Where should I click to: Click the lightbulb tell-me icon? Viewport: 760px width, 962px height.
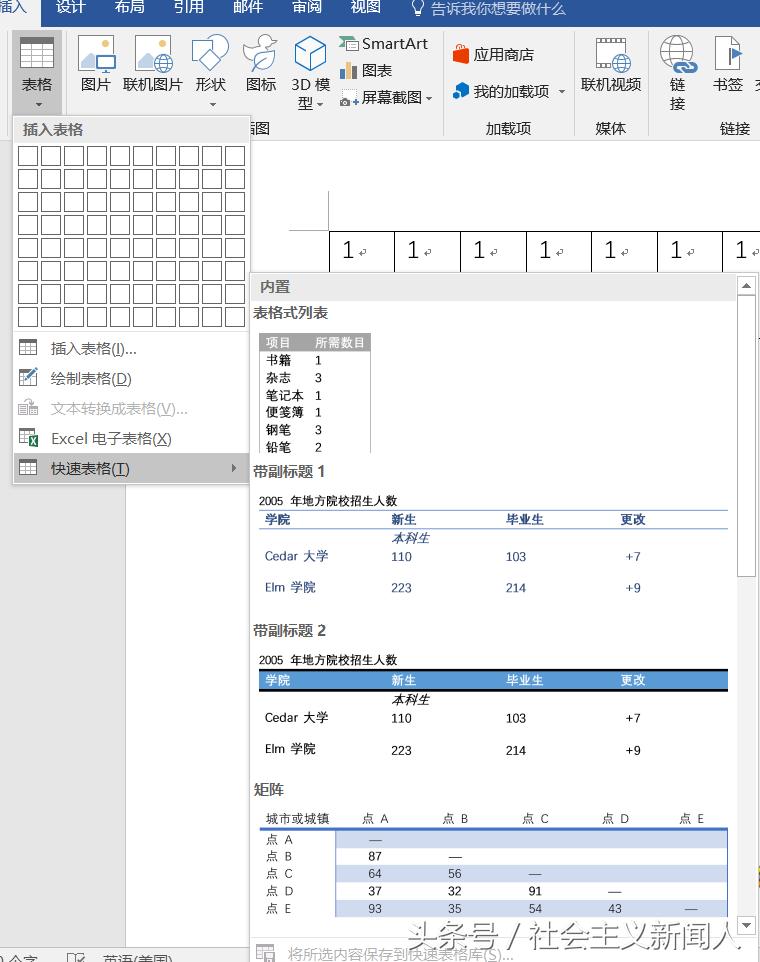pyautogui.click(x=418, y=9)
